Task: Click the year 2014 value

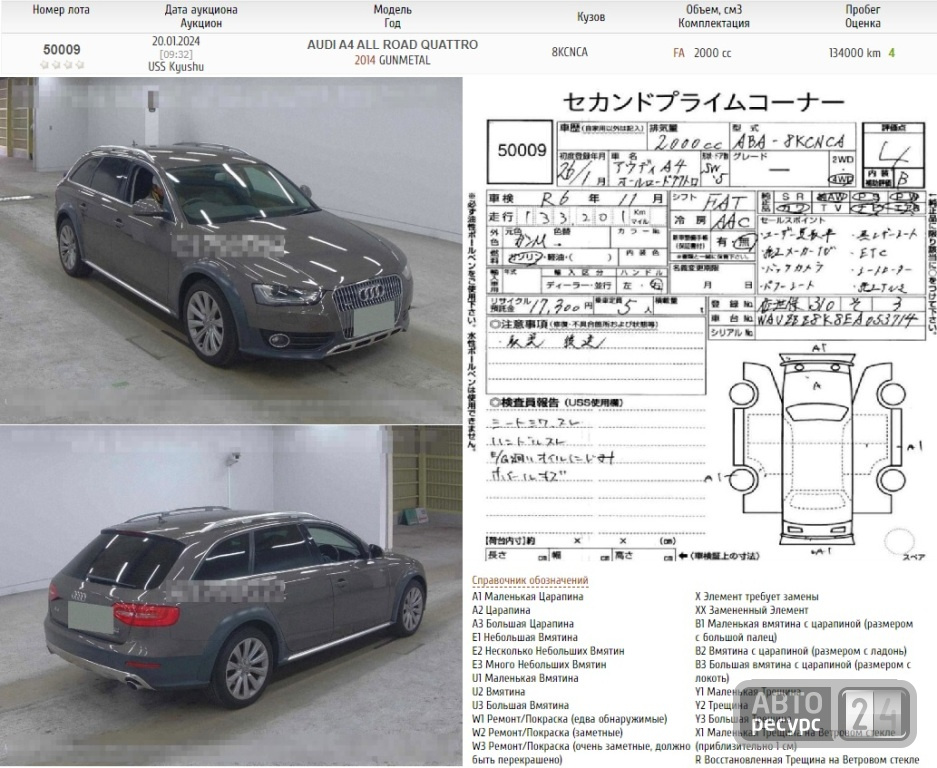Action: (x=365, y=60)
